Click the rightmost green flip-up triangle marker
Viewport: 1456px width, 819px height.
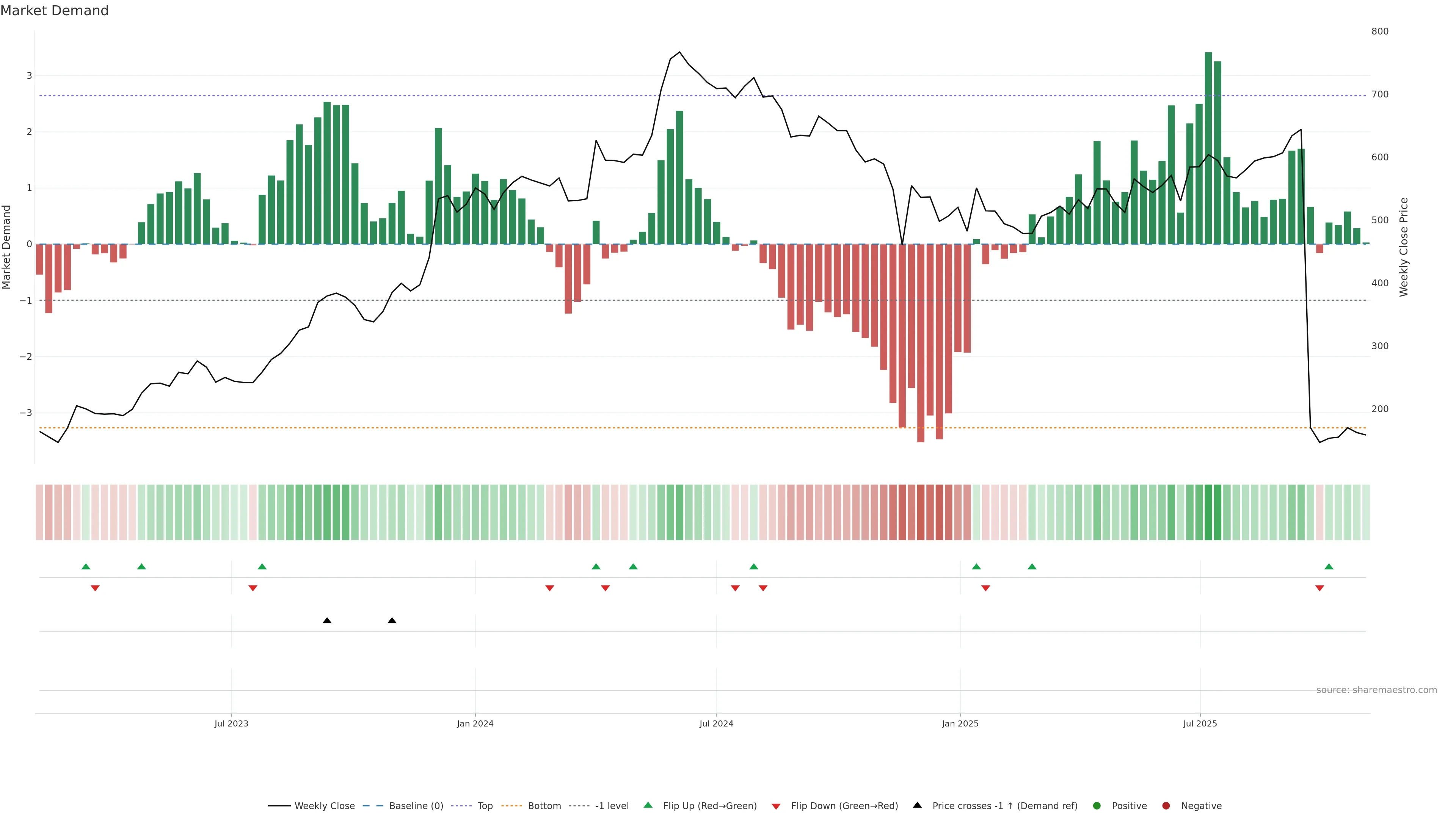pyautogui.click(x=1329, y=566)
